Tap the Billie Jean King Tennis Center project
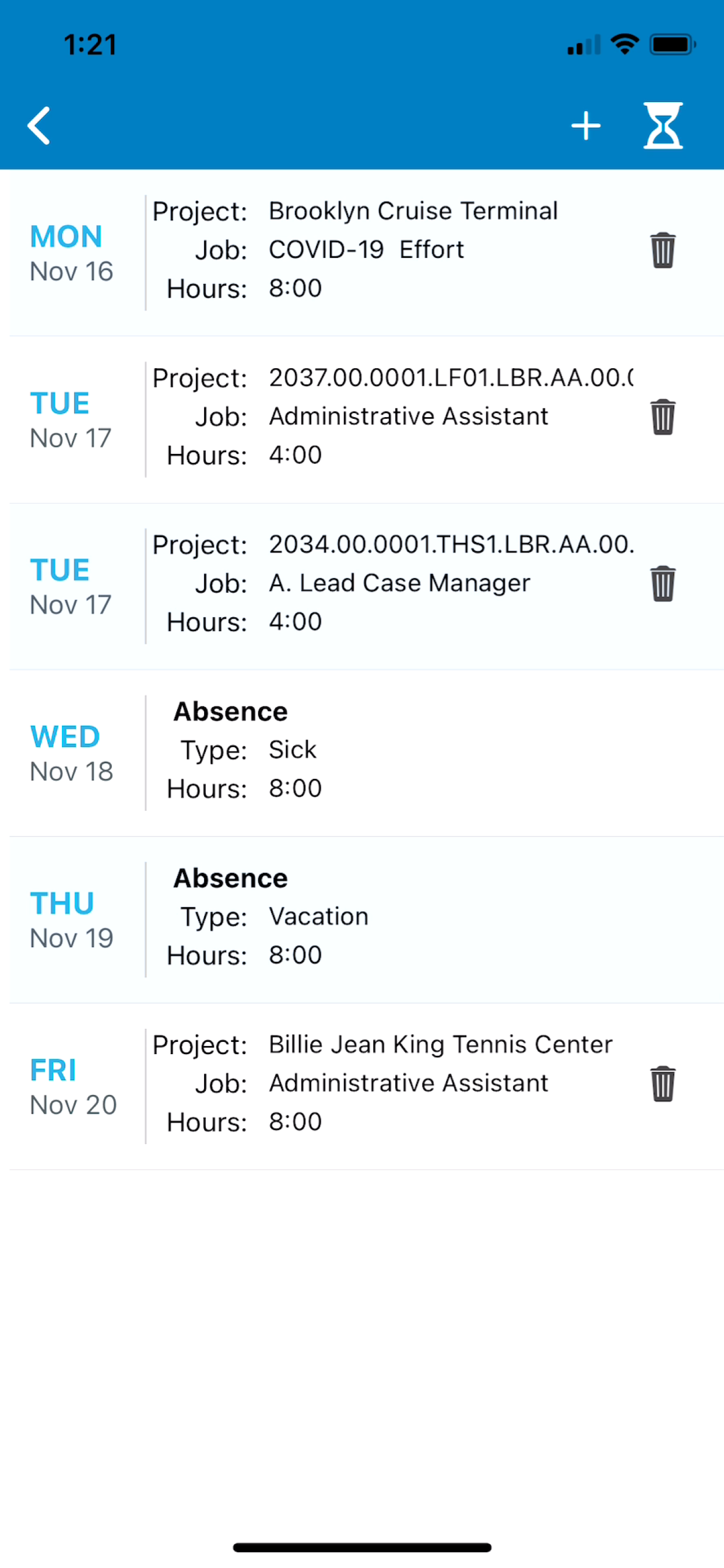The width and height of the screenshot is (724, 1568). [441, 1045]
